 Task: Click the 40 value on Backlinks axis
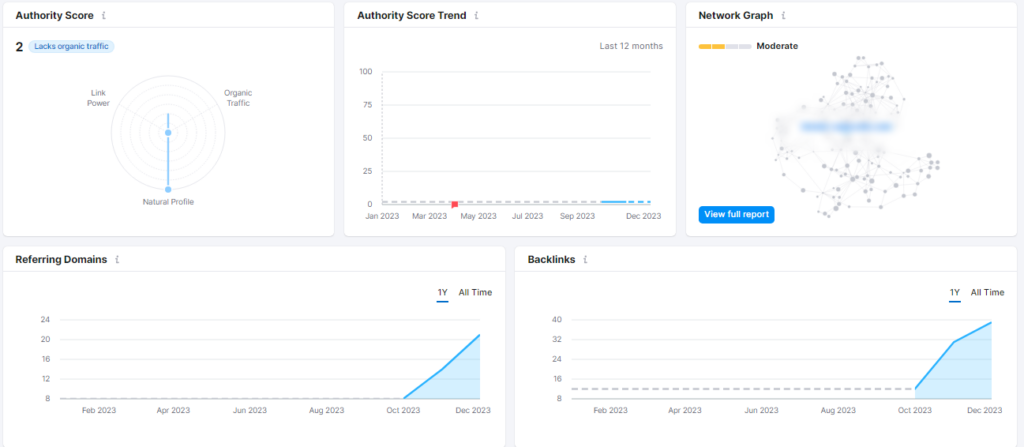coord(558,320)
